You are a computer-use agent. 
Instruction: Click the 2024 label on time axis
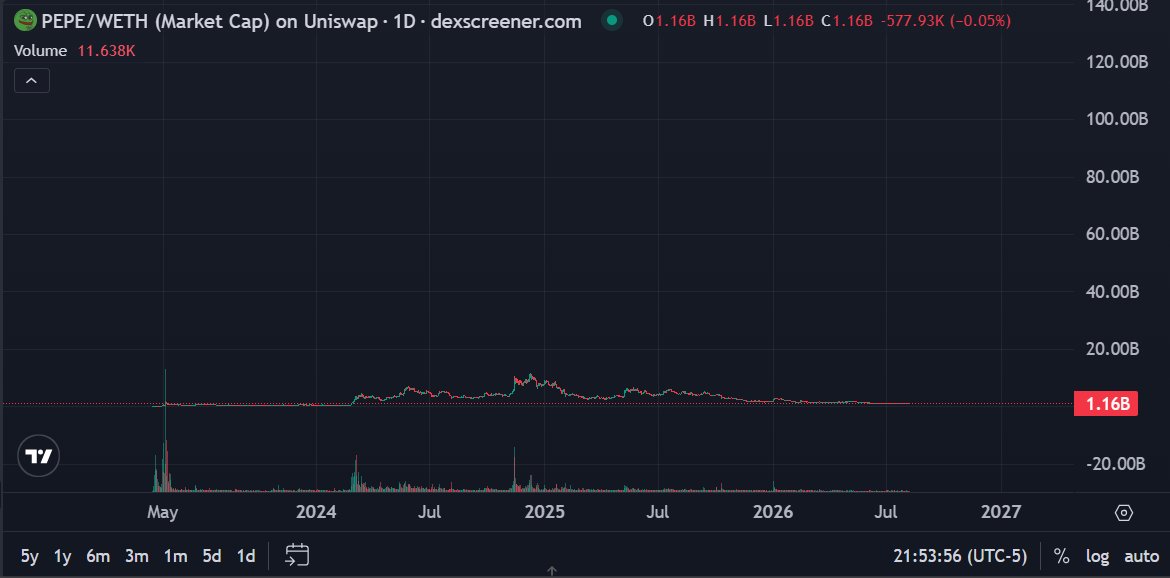pos(316,512)
